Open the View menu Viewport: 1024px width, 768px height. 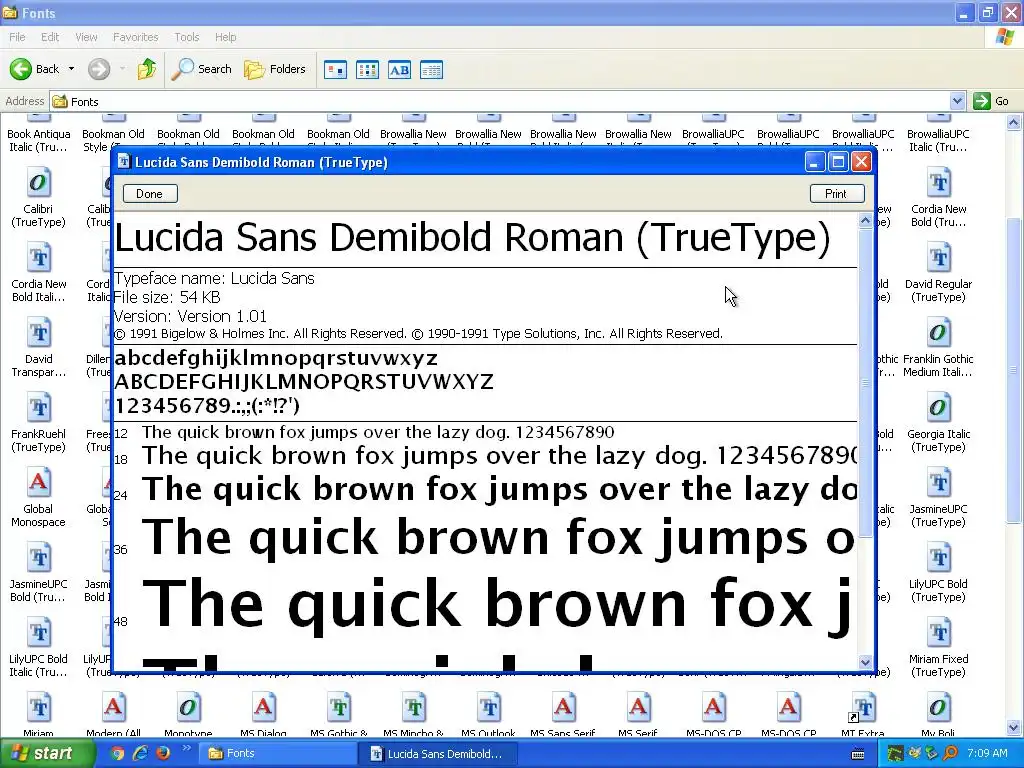(x=86, y=37)
